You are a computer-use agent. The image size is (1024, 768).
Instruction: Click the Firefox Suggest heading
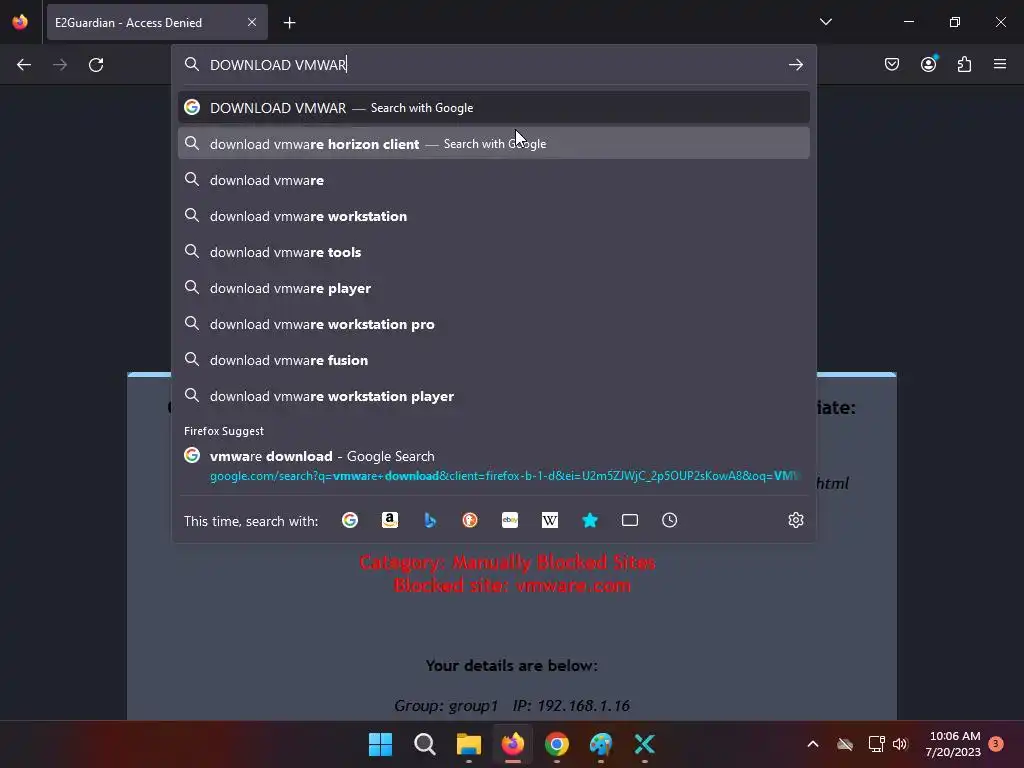pyautogui.click(x=224, y=431)
